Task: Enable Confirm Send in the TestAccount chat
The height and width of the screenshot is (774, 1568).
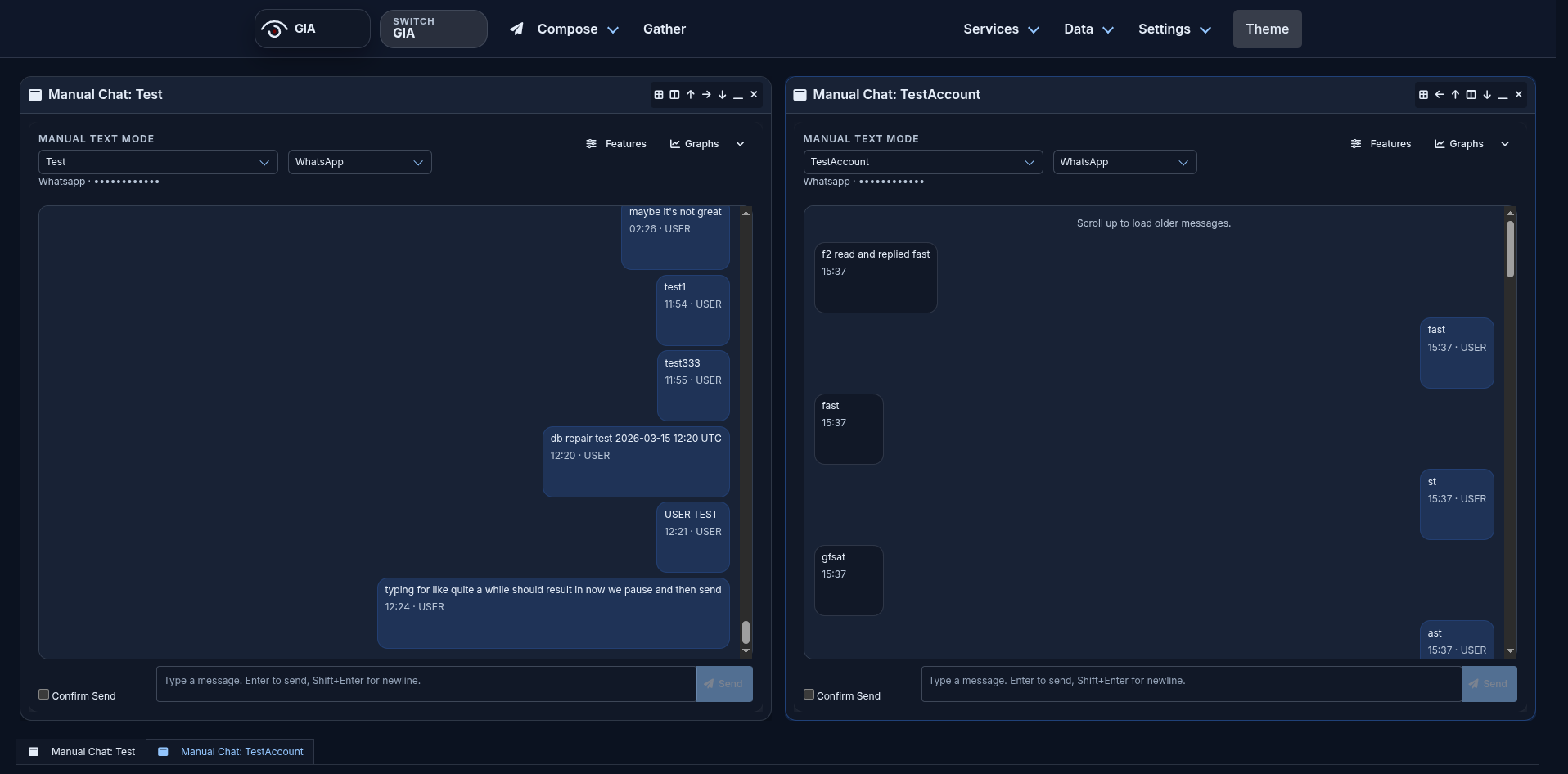Action: click(808, 694)
